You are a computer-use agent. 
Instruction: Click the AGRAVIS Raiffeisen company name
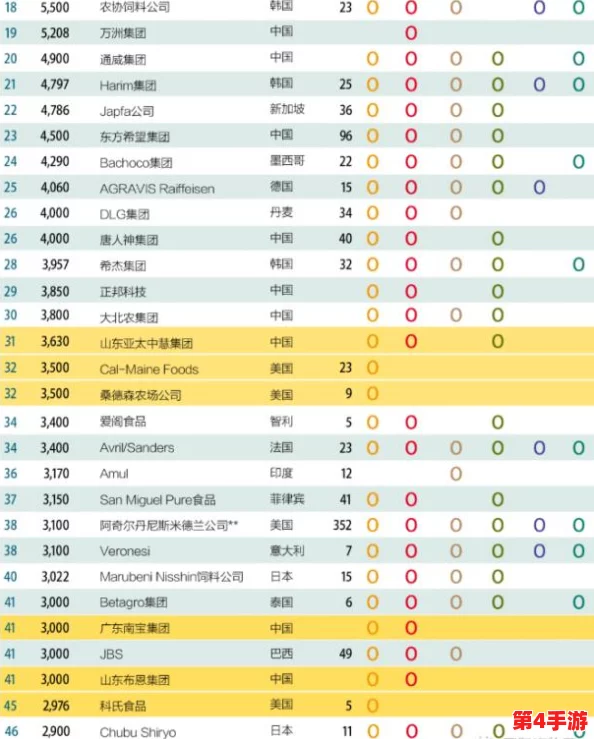157,189
